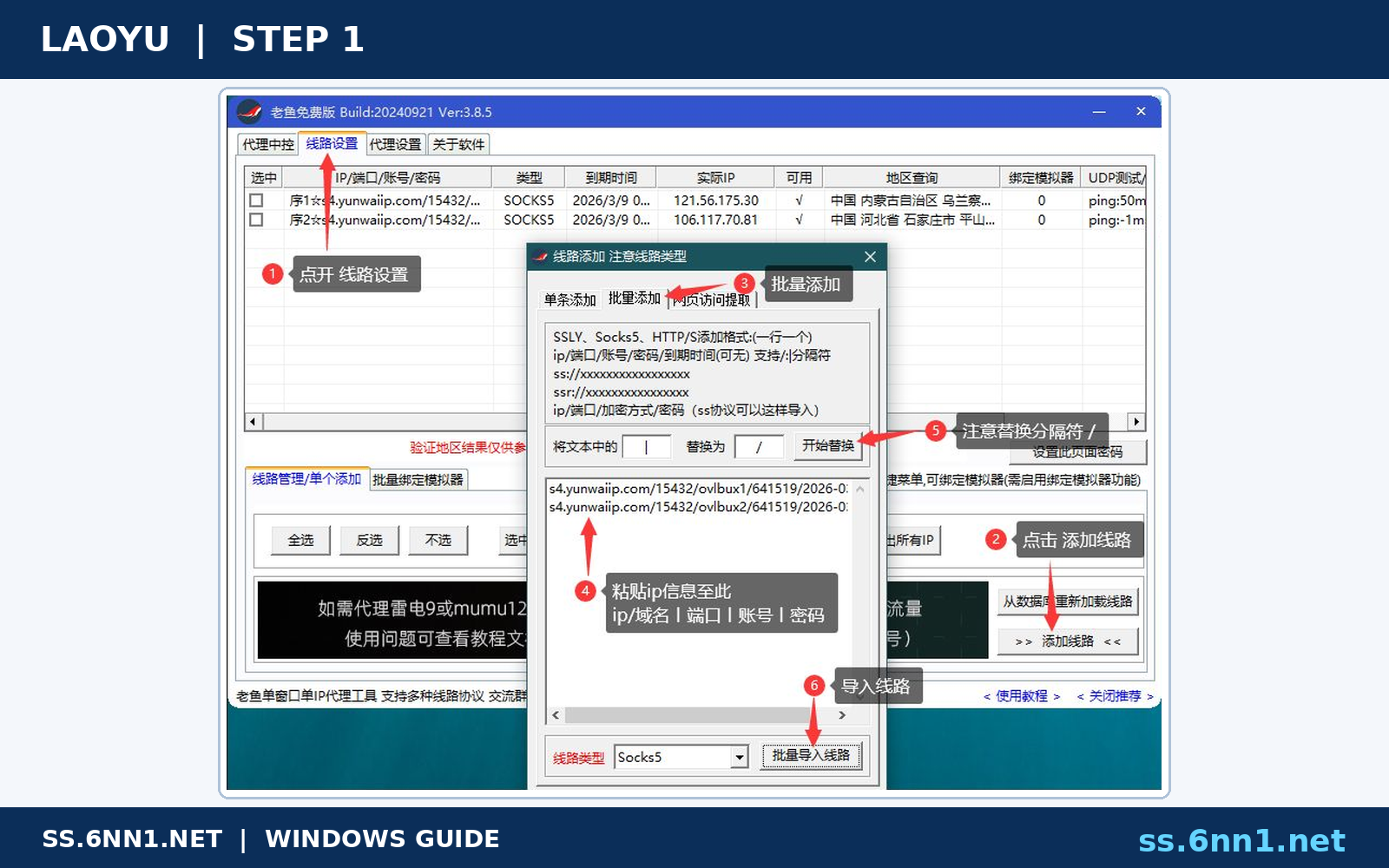Click the 替换为 input field
The height and width of the screenshot is (868, 1389).
coord(759,446)
